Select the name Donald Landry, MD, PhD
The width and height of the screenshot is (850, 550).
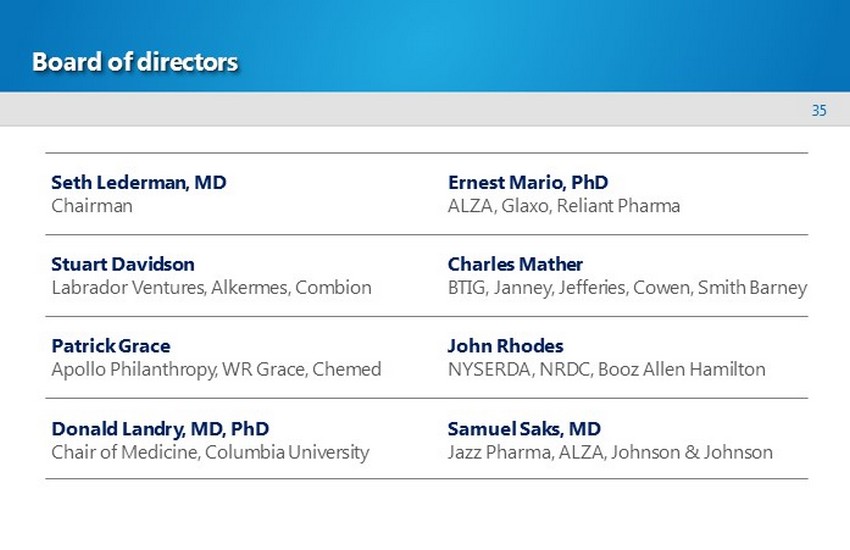[x=160, y=428]
